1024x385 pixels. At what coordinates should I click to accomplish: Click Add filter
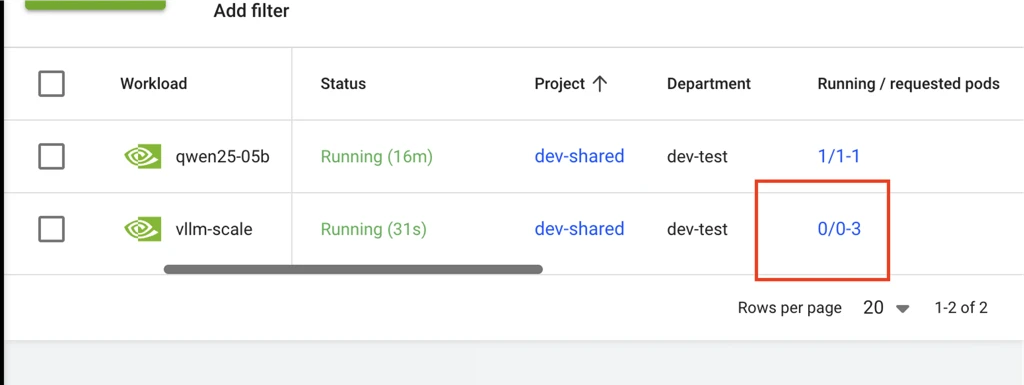tap(251, 11)
